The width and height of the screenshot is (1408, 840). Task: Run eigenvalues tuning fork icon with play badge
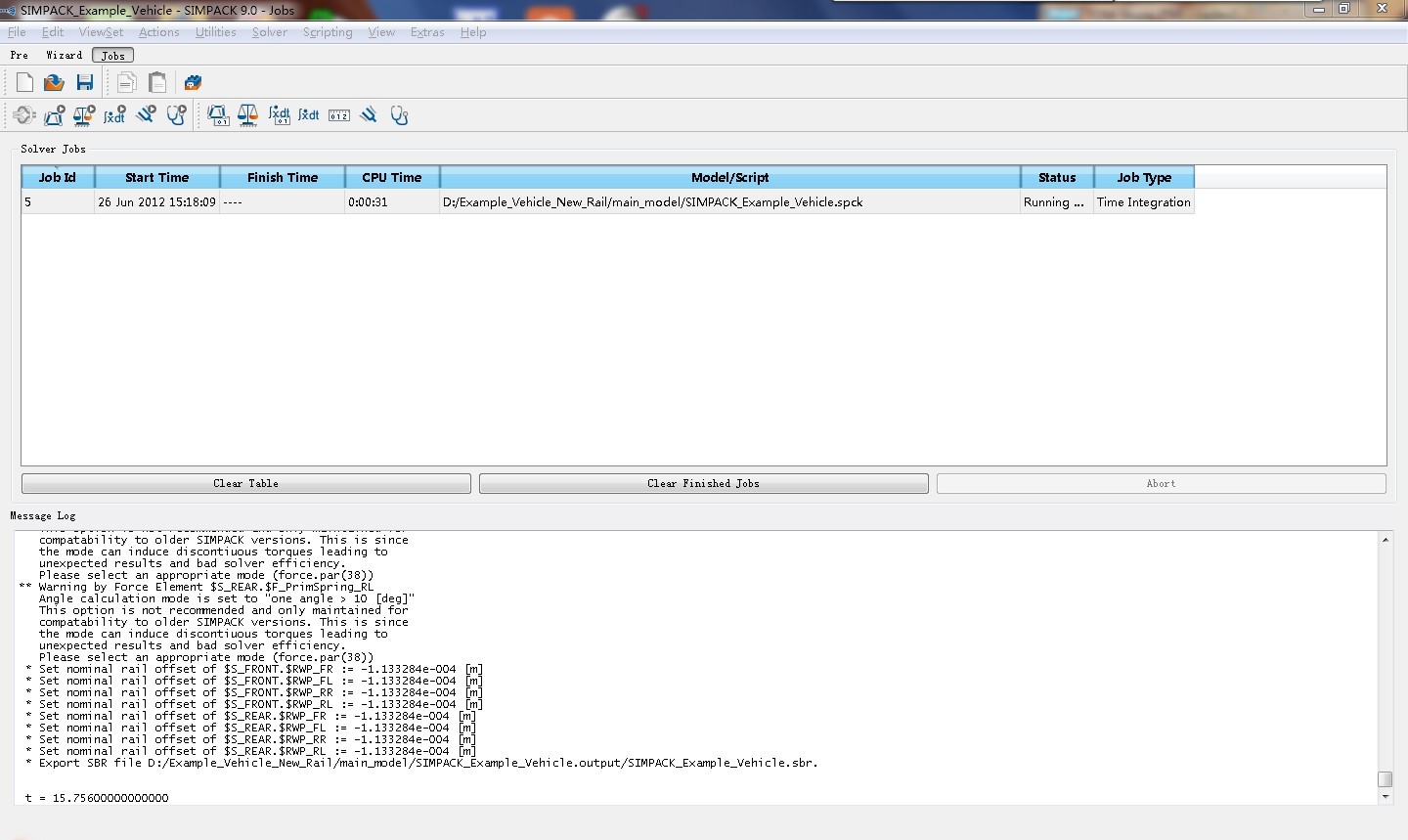click(x=146, y=115)
